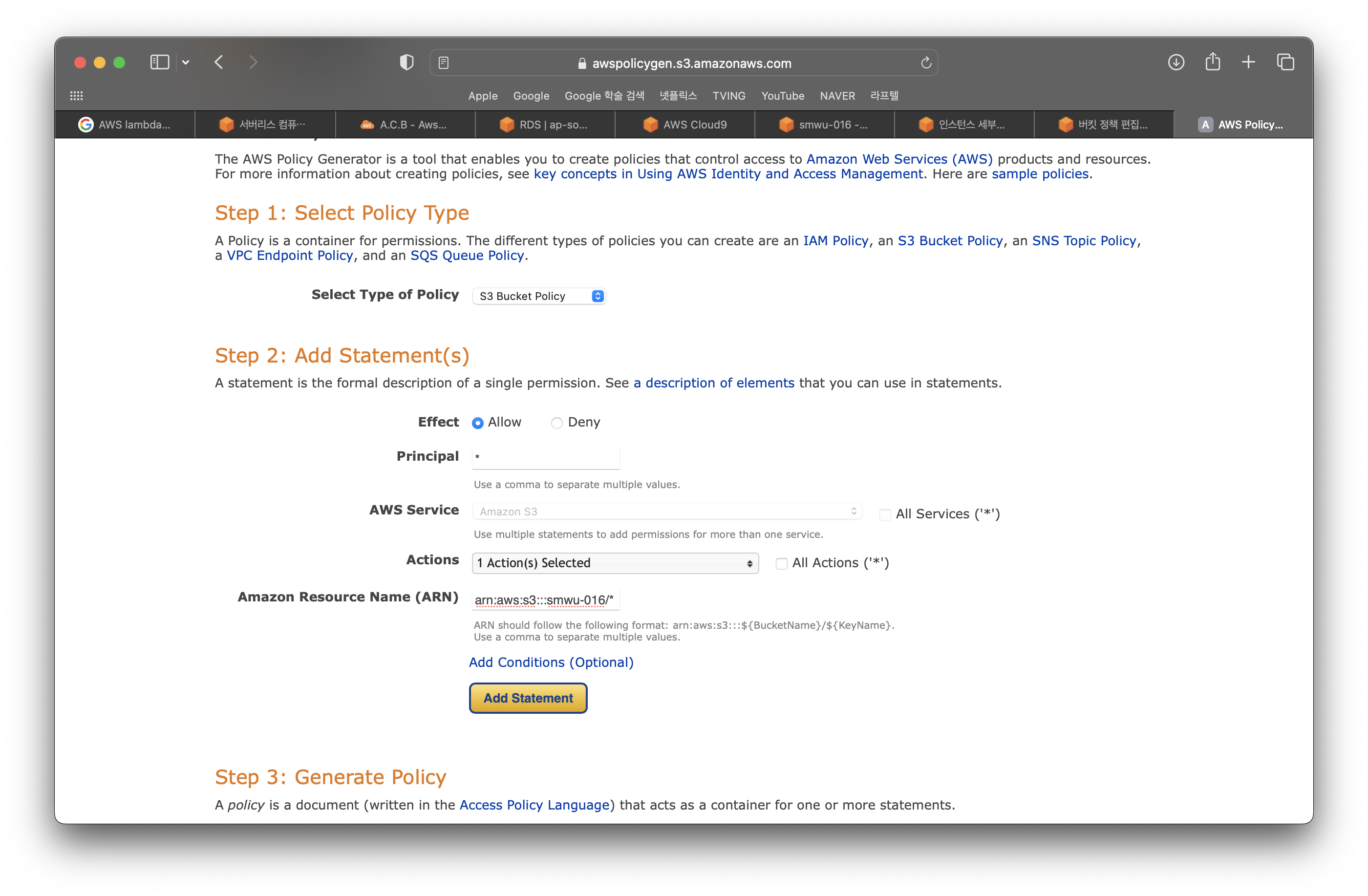1368x896 pixels.
Task: Switch to the AWS lambda tab
Action: (x=125, y=125)
